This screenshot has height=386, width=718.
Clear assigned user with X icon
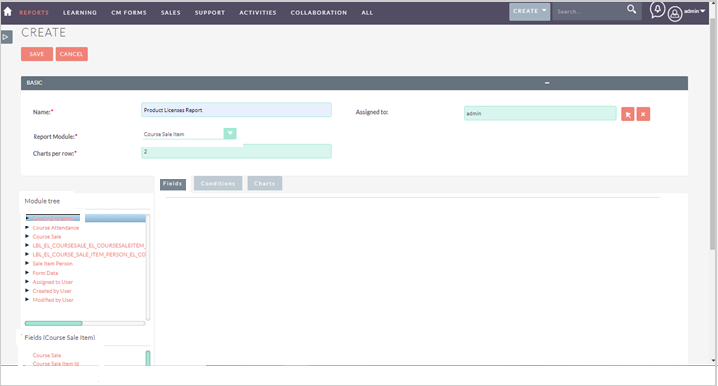point(643,114)
